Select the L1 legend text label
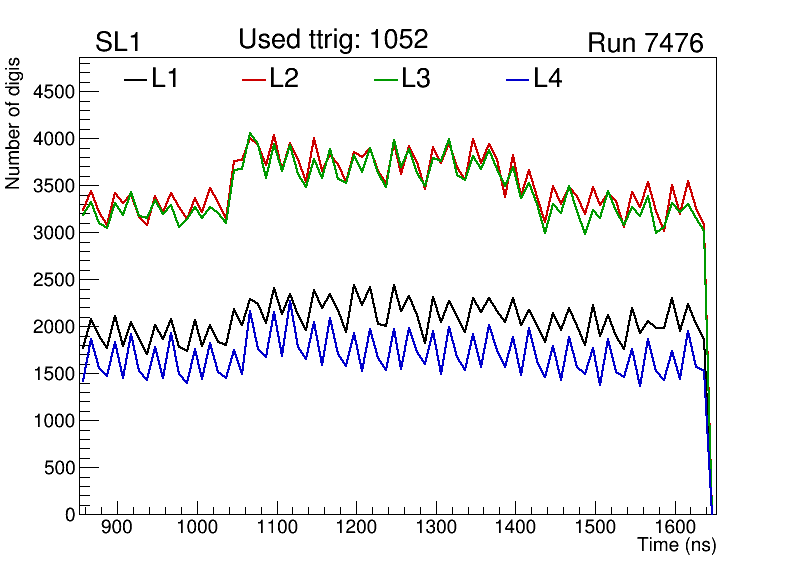Viewport: 796px width, 572px height. (x=165, y=78)
